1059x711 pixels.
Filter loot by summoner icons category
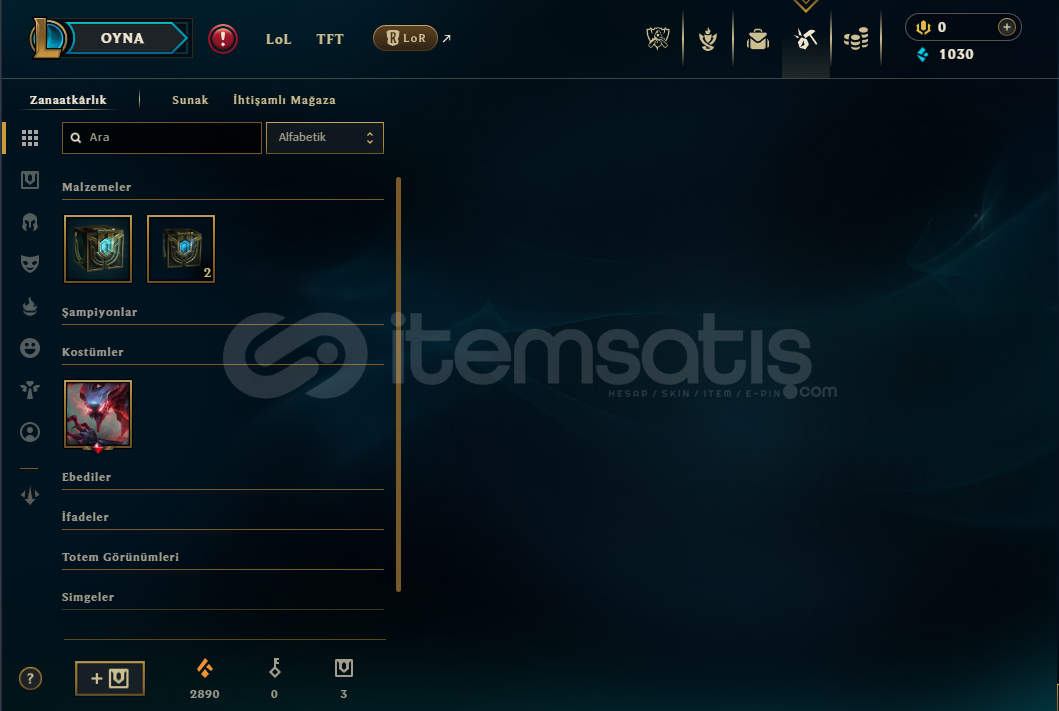pos(30,432)
